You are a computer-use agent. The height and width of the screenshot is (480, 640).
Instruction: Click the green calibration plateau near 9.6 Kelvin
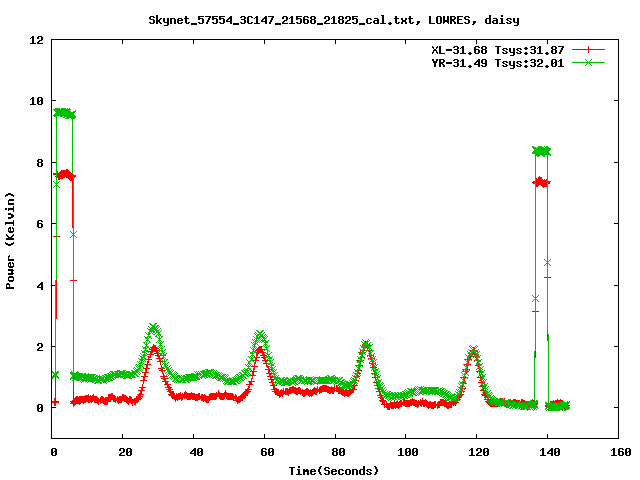pyautogui.click(x=64, y=113)
